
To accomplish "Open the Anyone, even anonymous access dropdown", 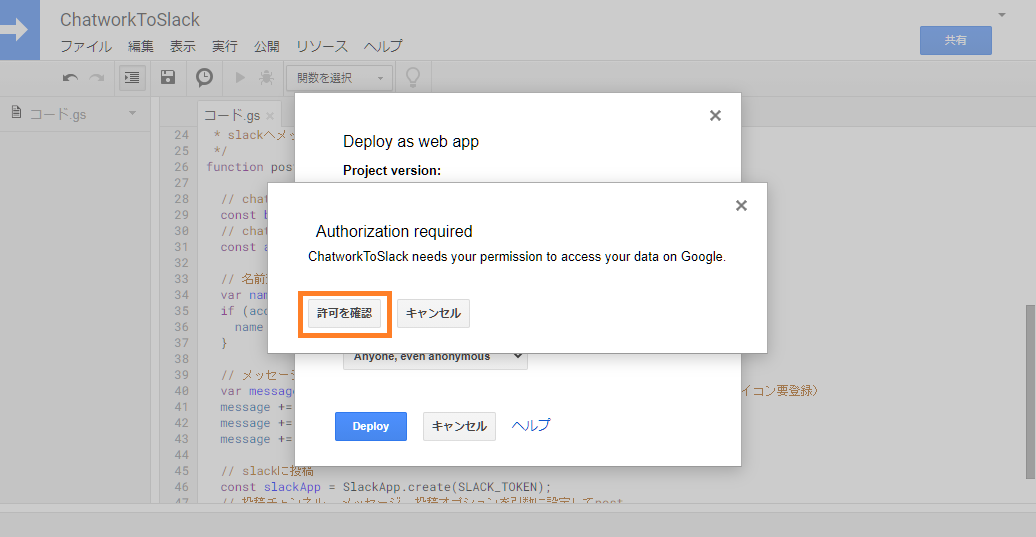I will tap(435, 357).
